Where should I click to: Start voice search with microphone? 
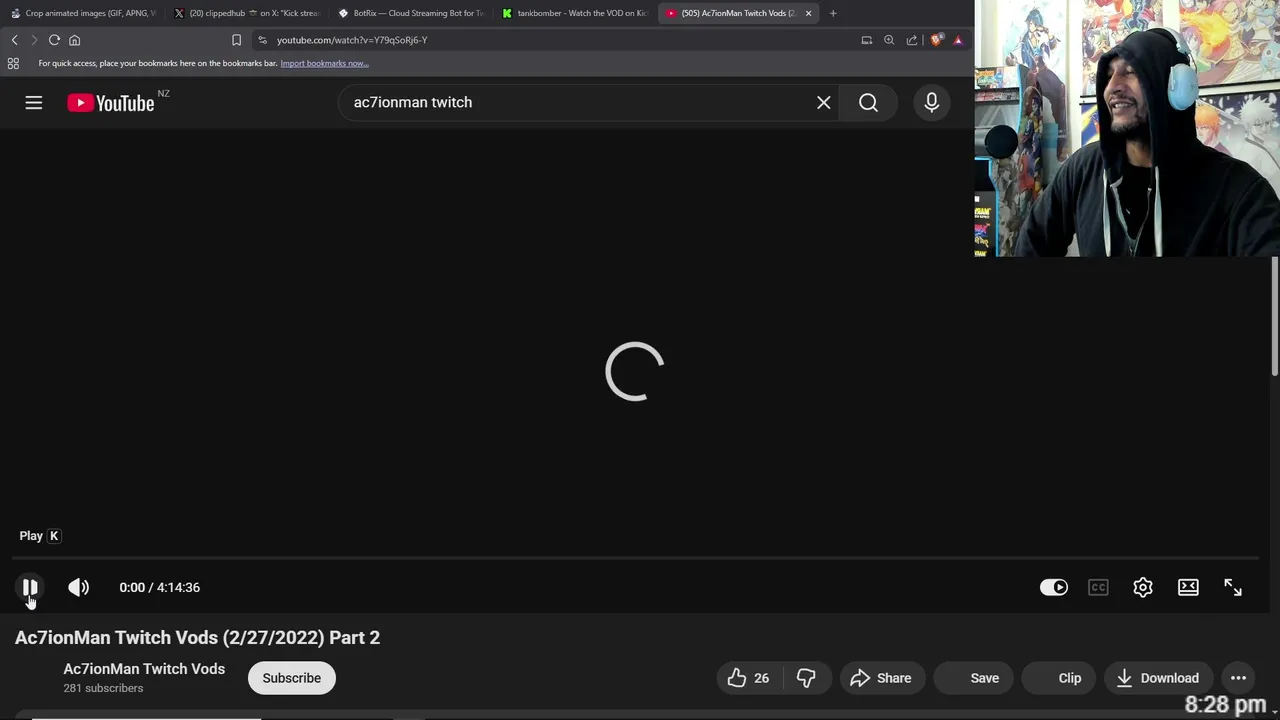coord(932,102)
